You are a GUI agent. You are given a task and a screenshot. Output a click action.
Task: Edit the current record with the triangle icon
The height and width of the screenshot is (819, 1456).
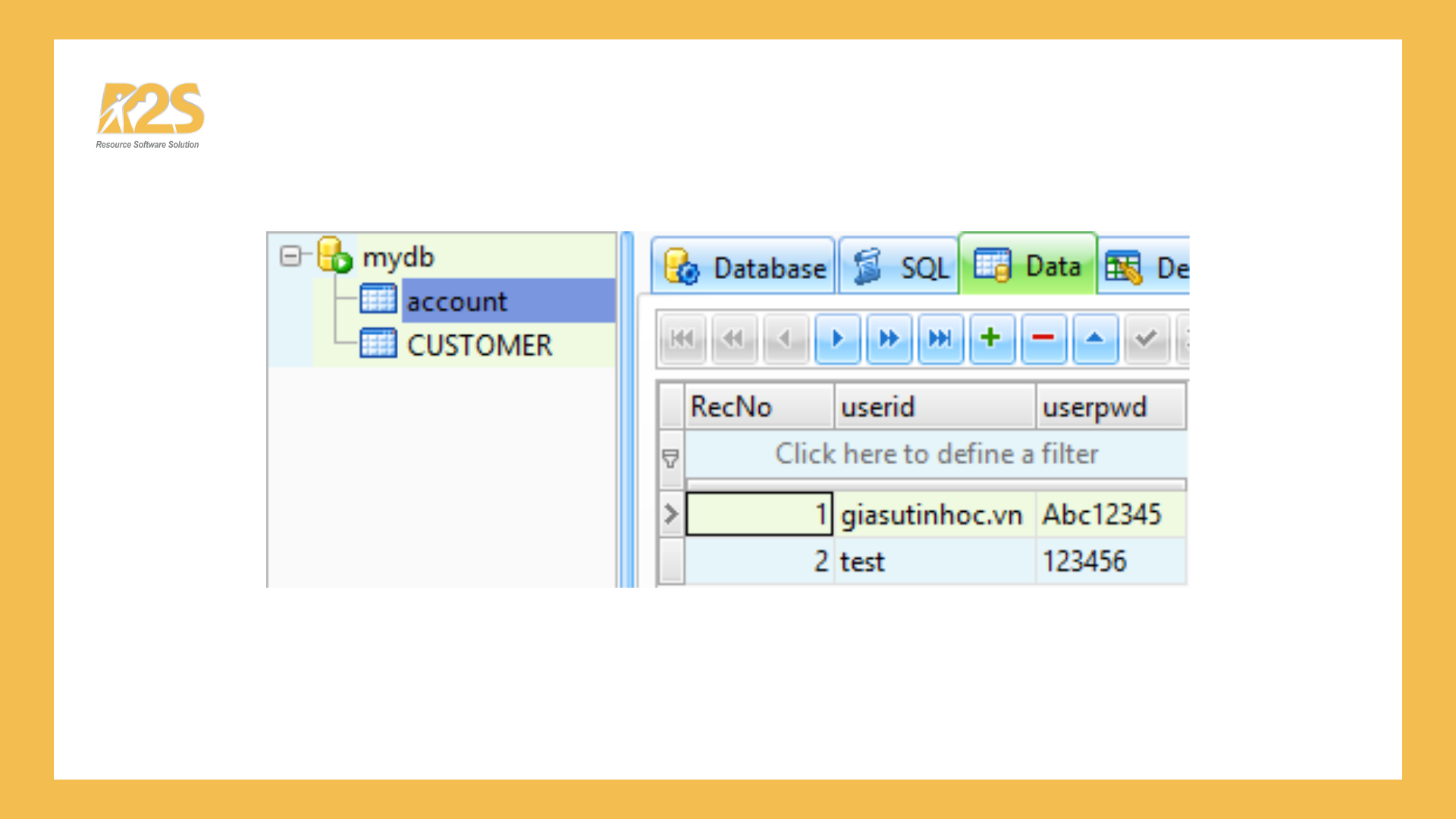(x=1095, y=339)
